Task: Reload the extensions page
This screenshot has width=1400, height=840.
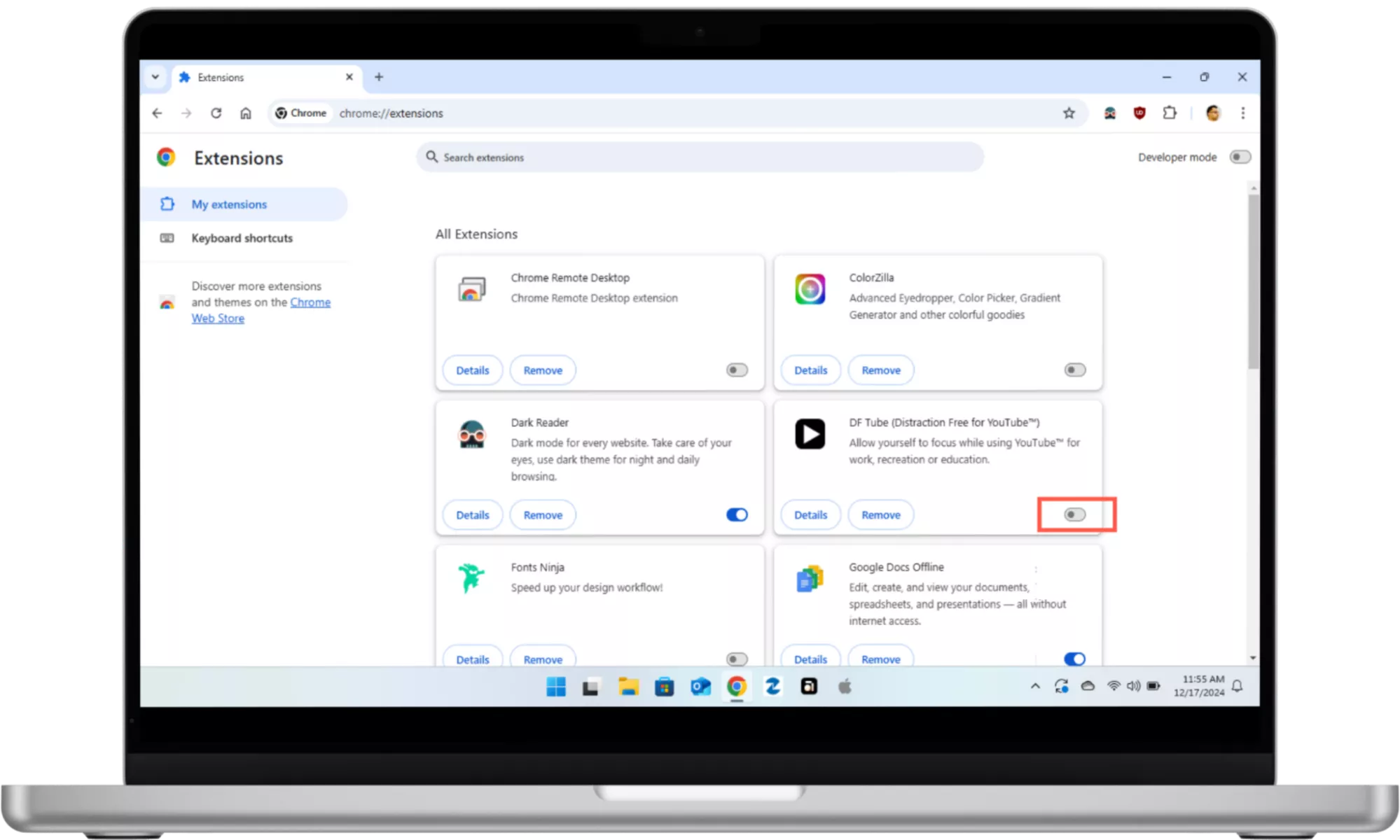Action: [216, 113]
